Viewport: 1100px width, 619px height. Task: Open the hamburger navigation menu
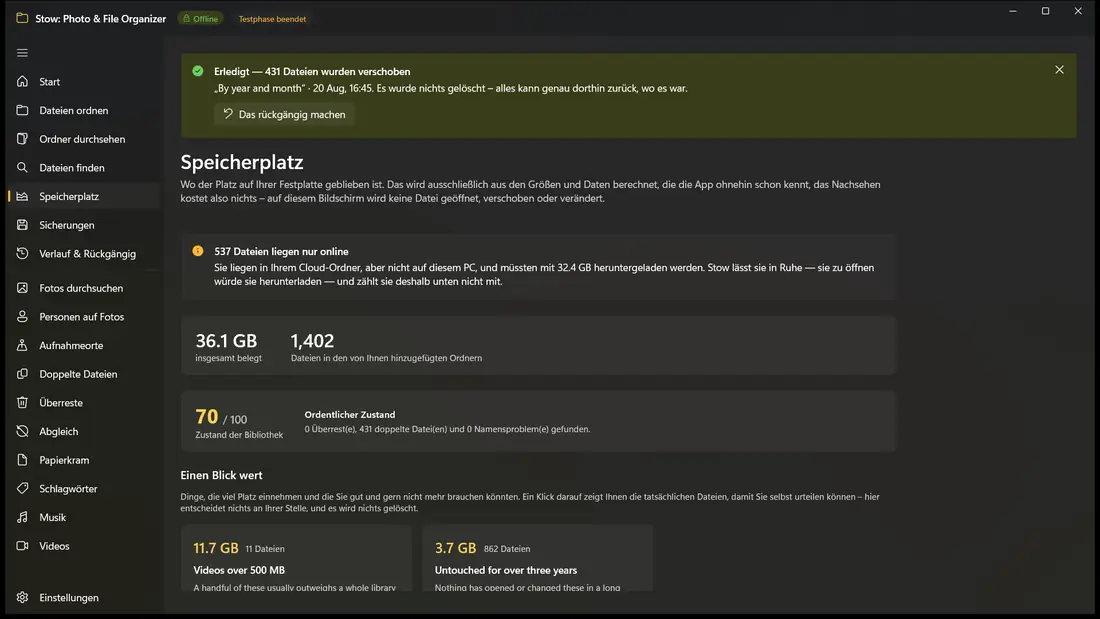point(22,53)
